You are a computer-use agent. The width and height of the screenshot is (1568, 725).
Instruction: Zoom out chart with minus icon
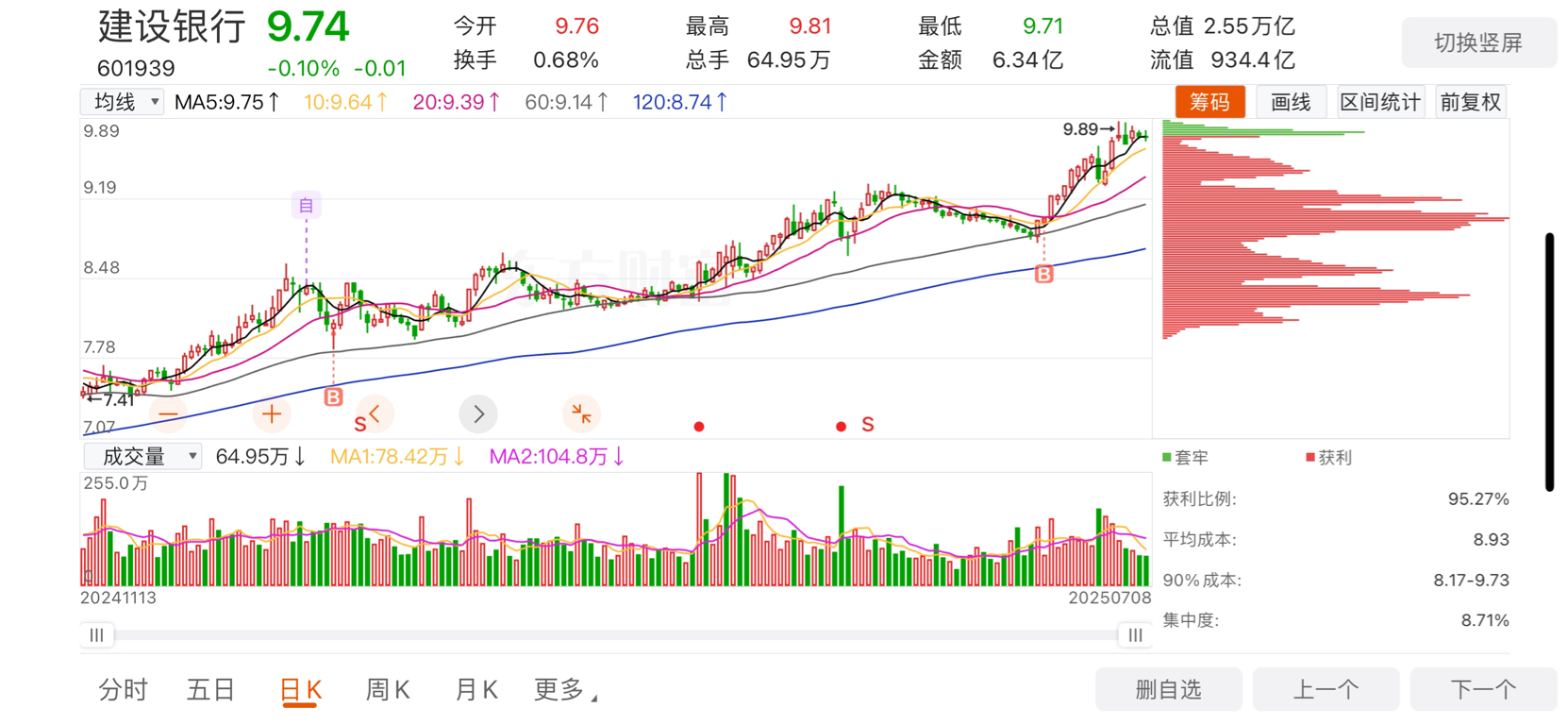168,414
